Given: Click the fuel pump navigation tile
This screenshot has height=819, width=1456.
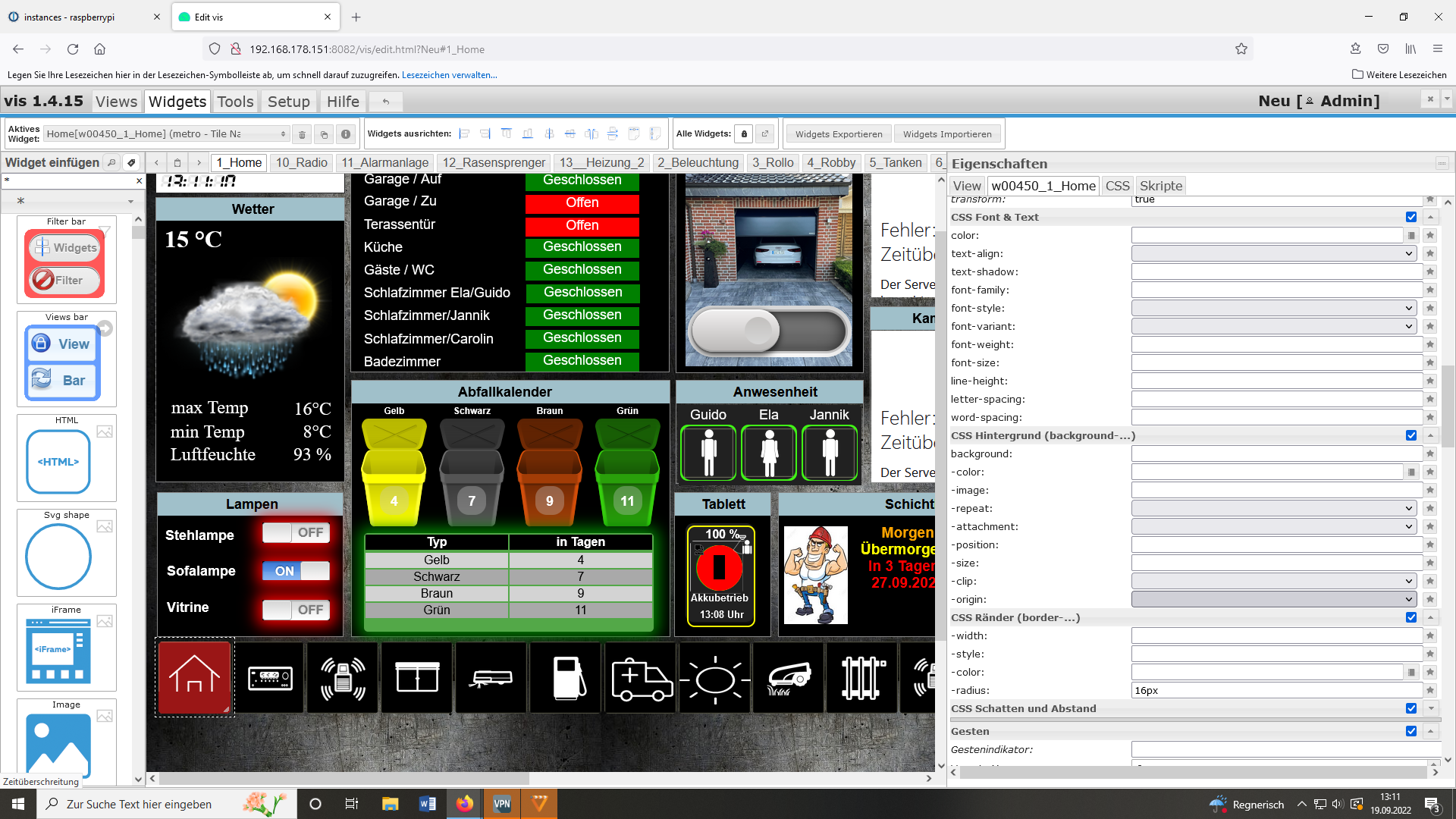Looking at the screenshot, I should click(x=566, y=677).
